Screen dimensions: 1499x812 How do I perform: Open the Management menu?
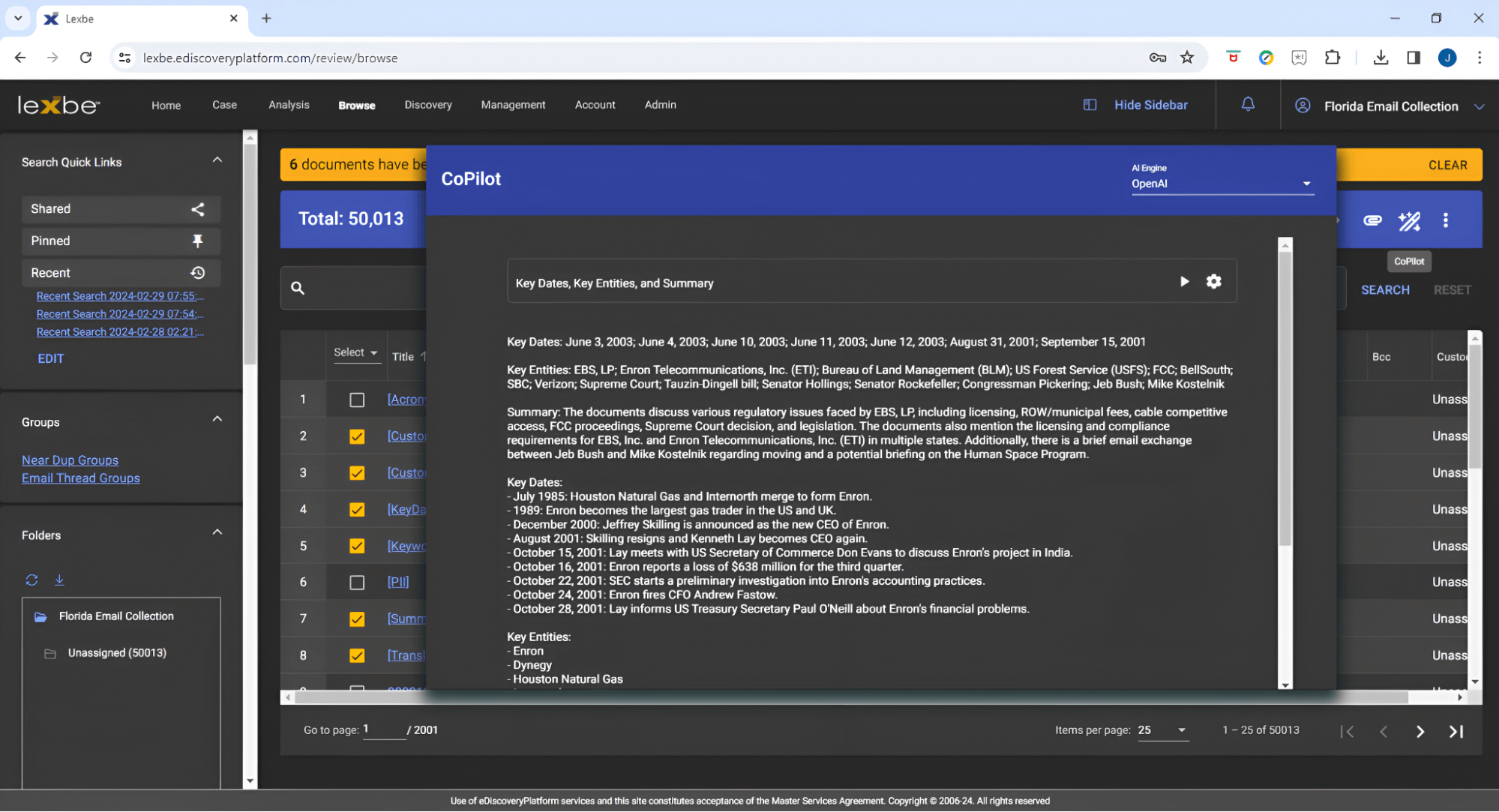click(513, 105)
